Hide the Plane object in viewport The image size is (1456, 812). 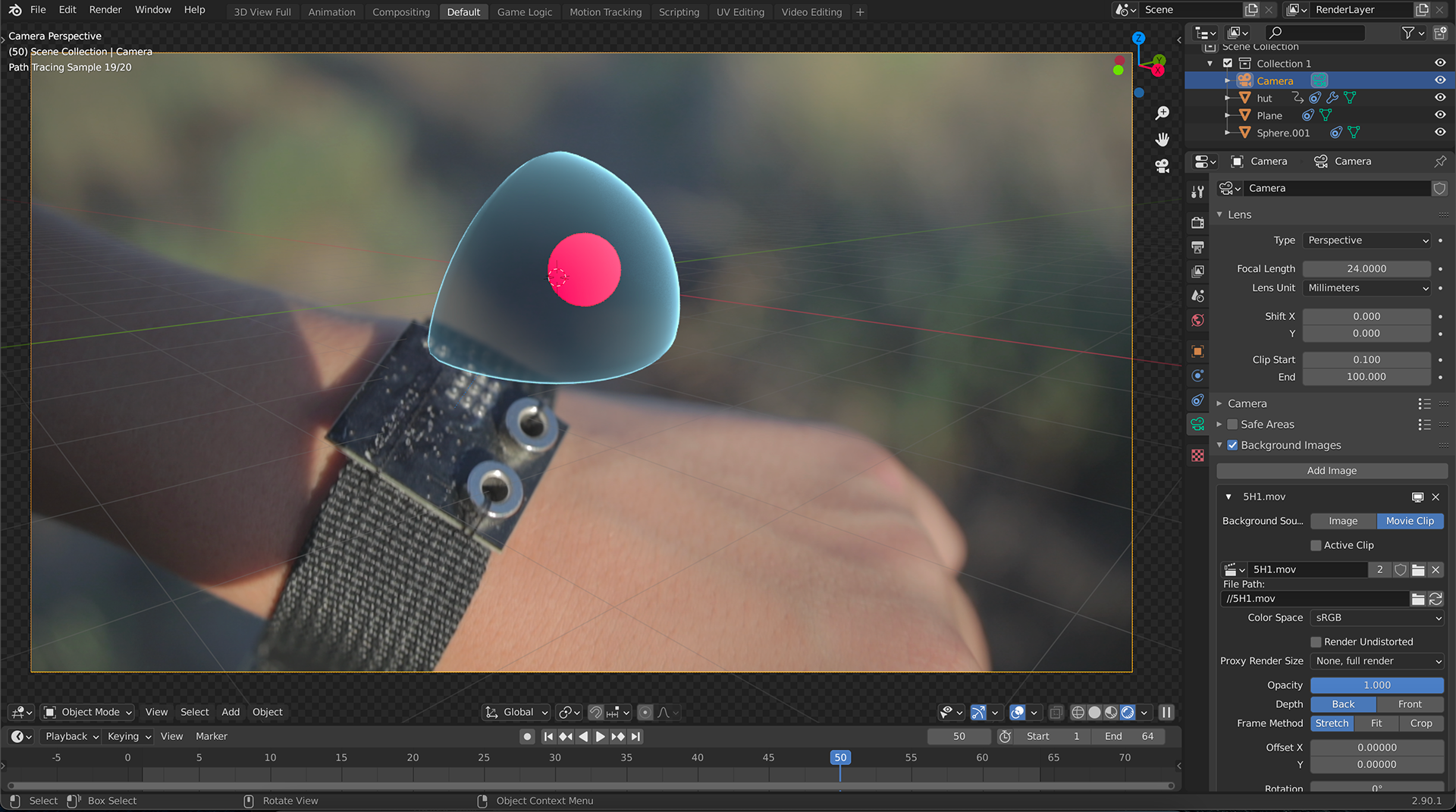(1439, 115)
